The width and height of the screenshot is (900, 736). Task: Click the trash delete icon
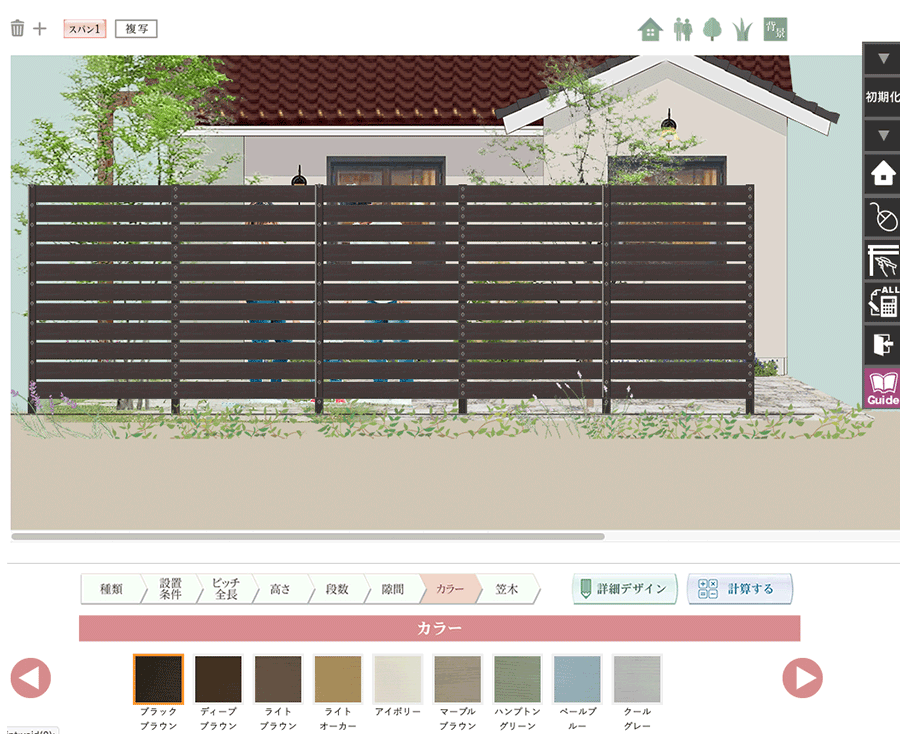[x=17, y=29]
